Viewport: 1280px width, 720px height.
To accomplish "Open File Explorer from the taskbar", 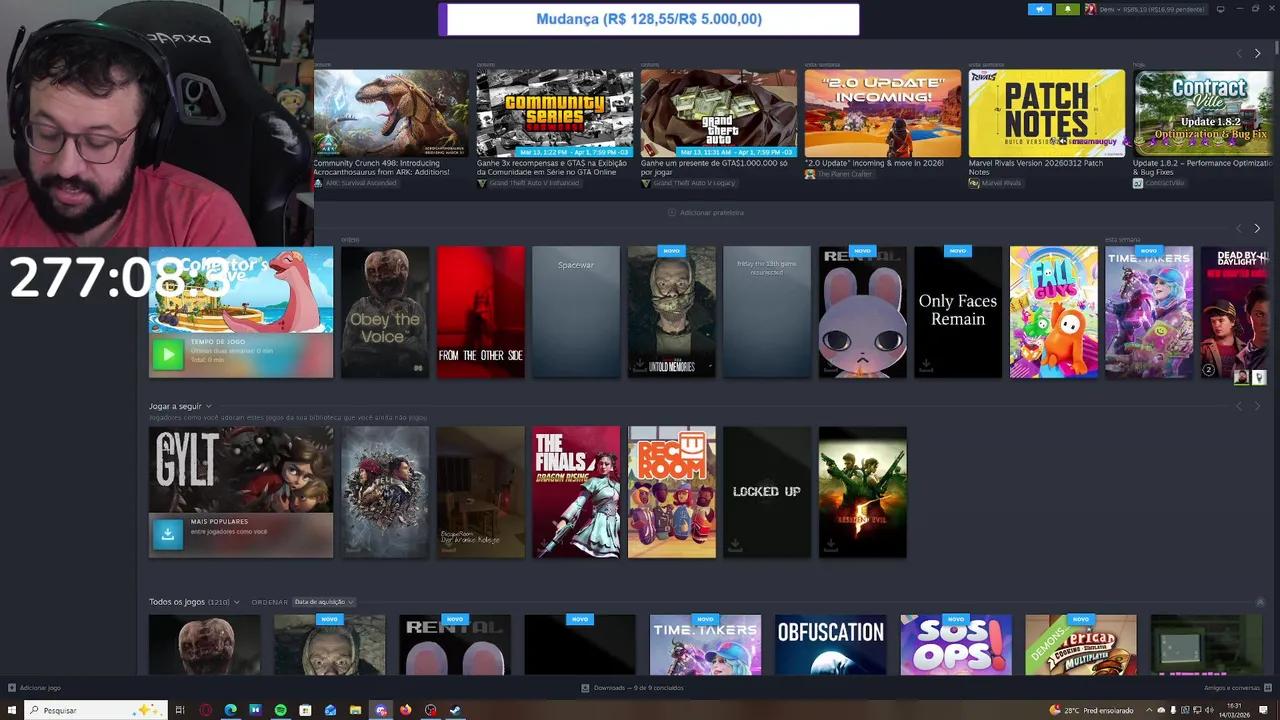I will click(x=355, y=710).
